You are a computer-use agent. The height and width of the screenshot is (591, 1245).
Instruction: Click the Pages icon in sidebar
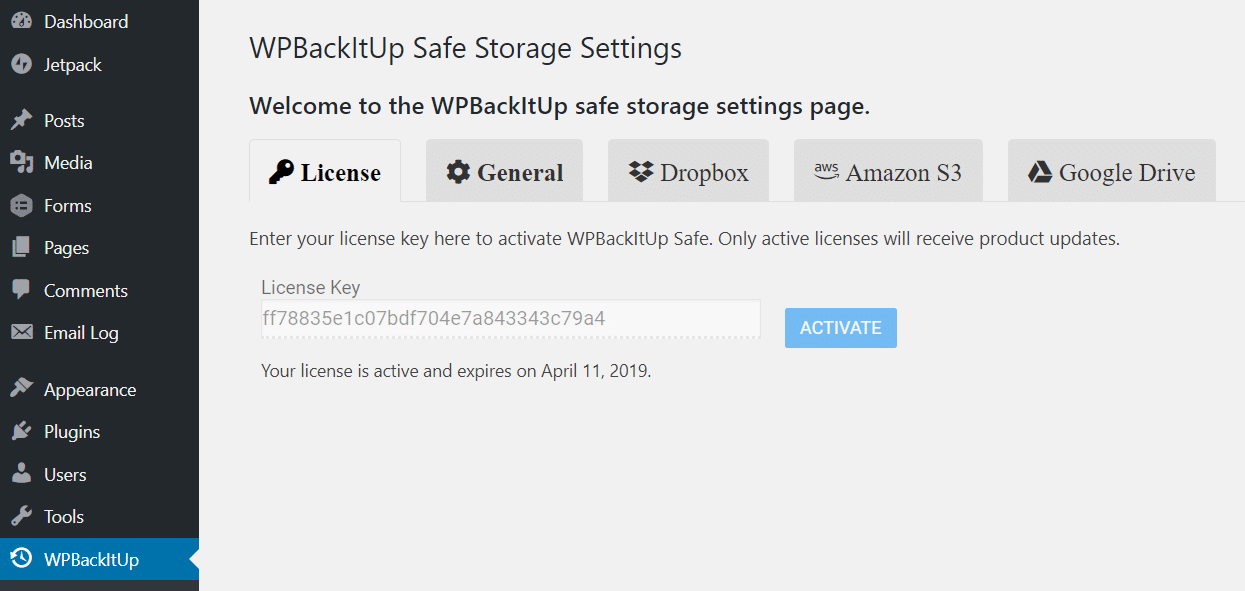coord(21,248)
